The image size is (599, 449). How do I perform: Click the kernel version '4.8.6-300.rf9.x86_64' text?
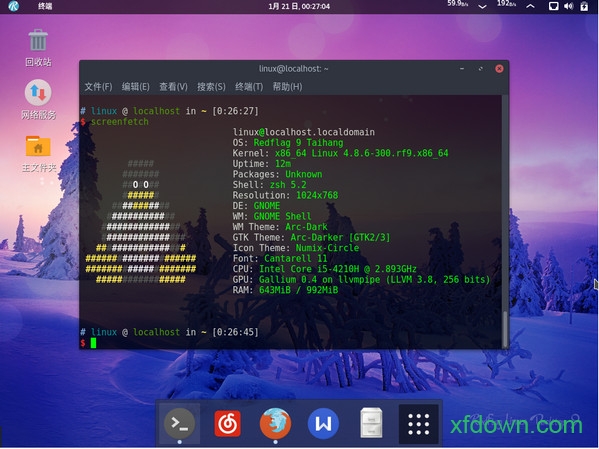pos(396,153)
